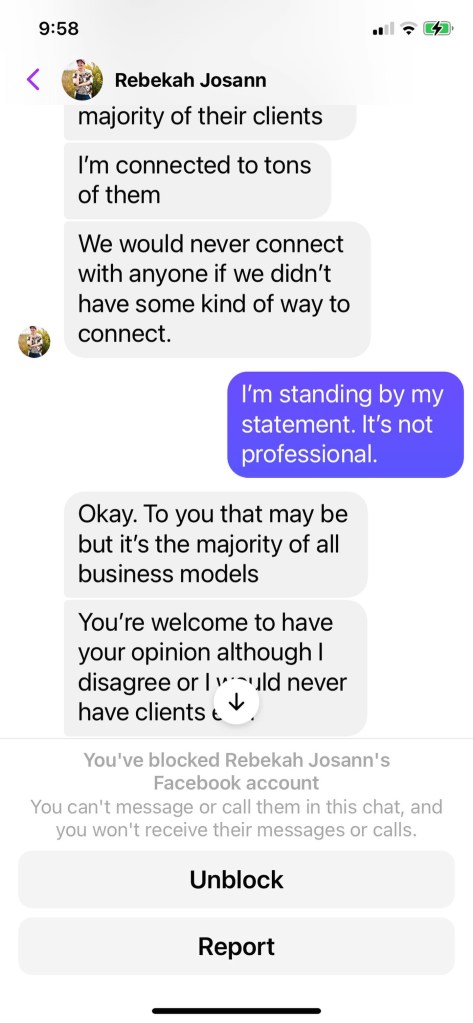Tap the "You can't message or call" description

[236, 819]
